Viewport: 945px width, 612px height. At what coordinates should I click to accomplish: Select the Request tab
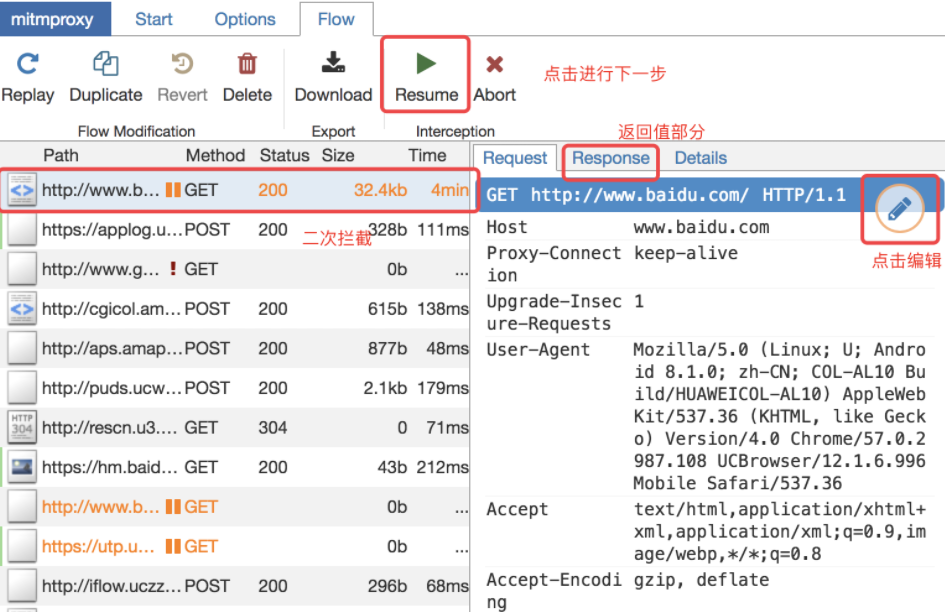(514, 157)
